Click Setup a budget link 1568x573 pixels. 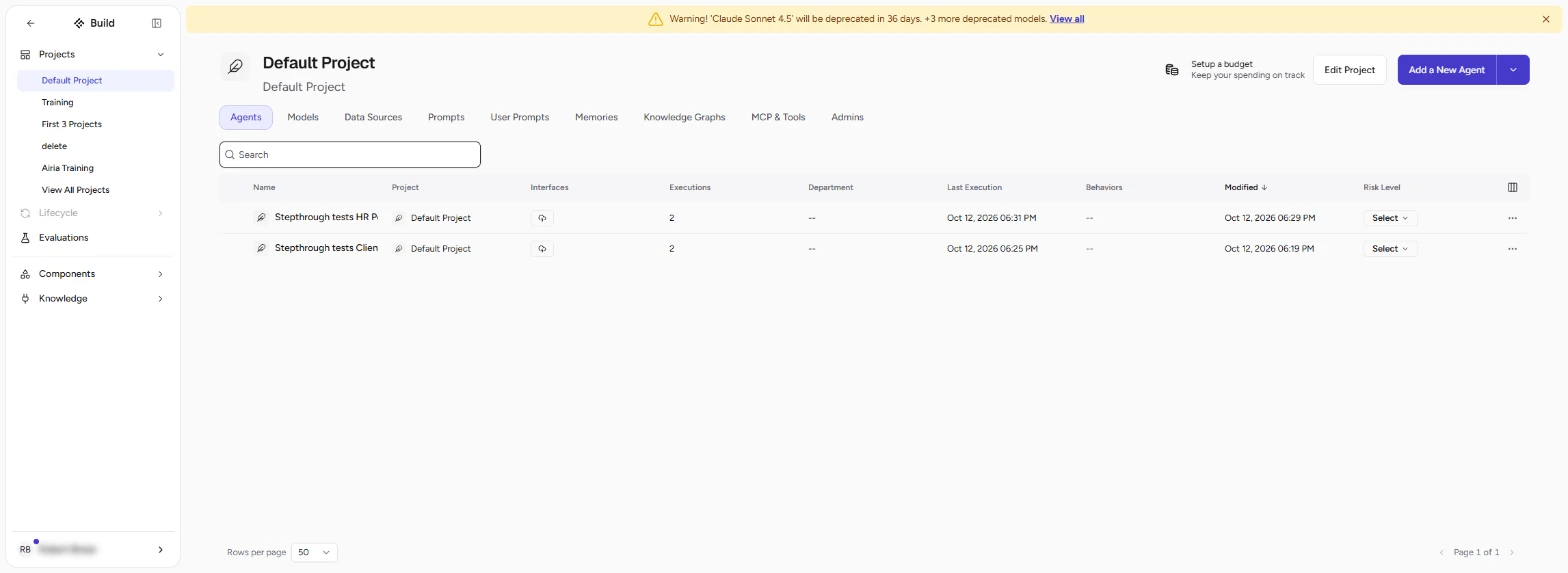(1222, 64)
